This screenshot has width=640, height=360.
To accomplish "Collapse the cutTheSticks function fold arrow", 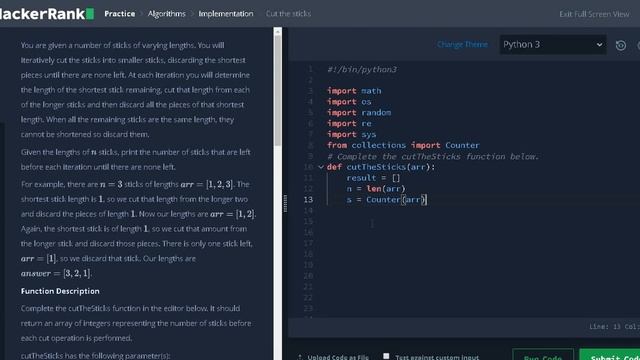I will 321,167.
